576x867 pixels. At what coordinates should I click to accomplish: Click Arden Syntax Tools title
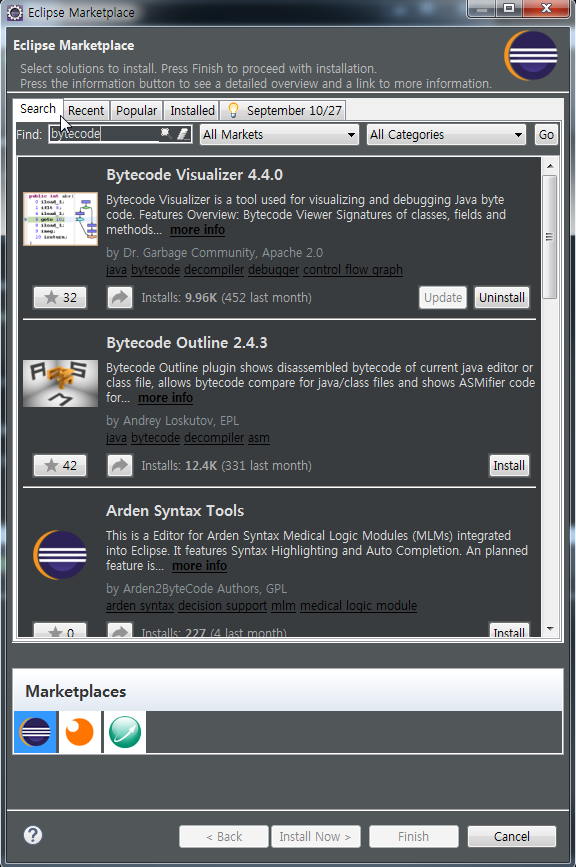(175, 511)
